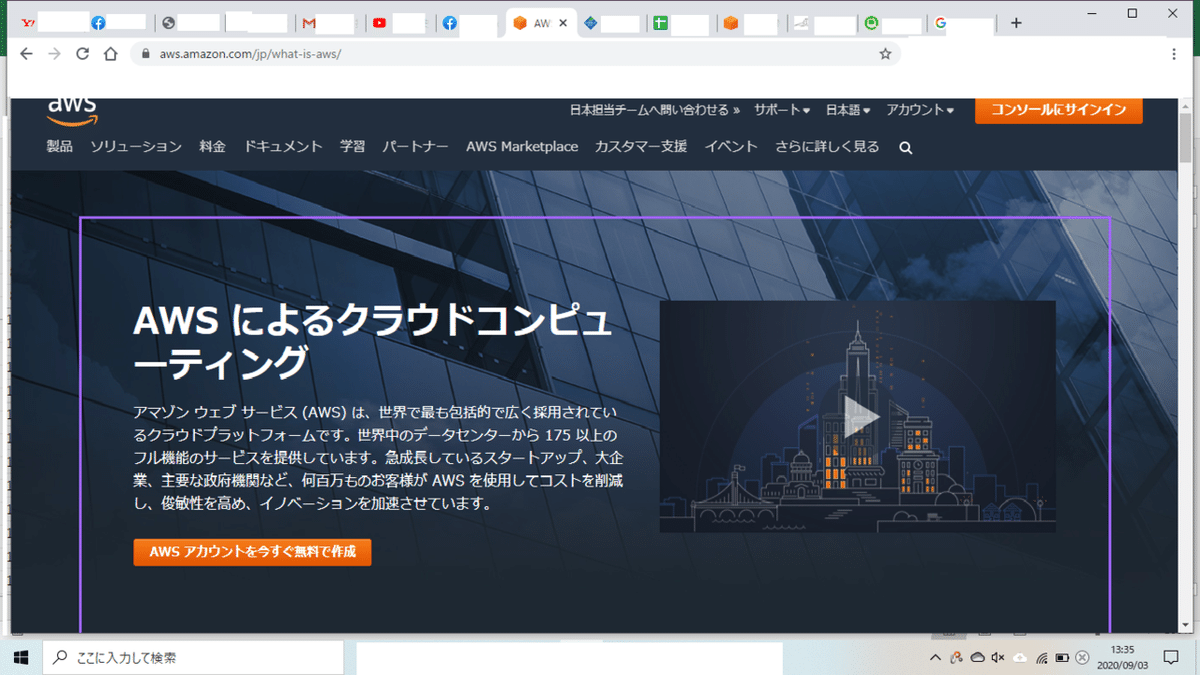Click the browser reload icon
Image resolution: width=1200 pixels, height=675 pixels.
click(x=82, y=53)
